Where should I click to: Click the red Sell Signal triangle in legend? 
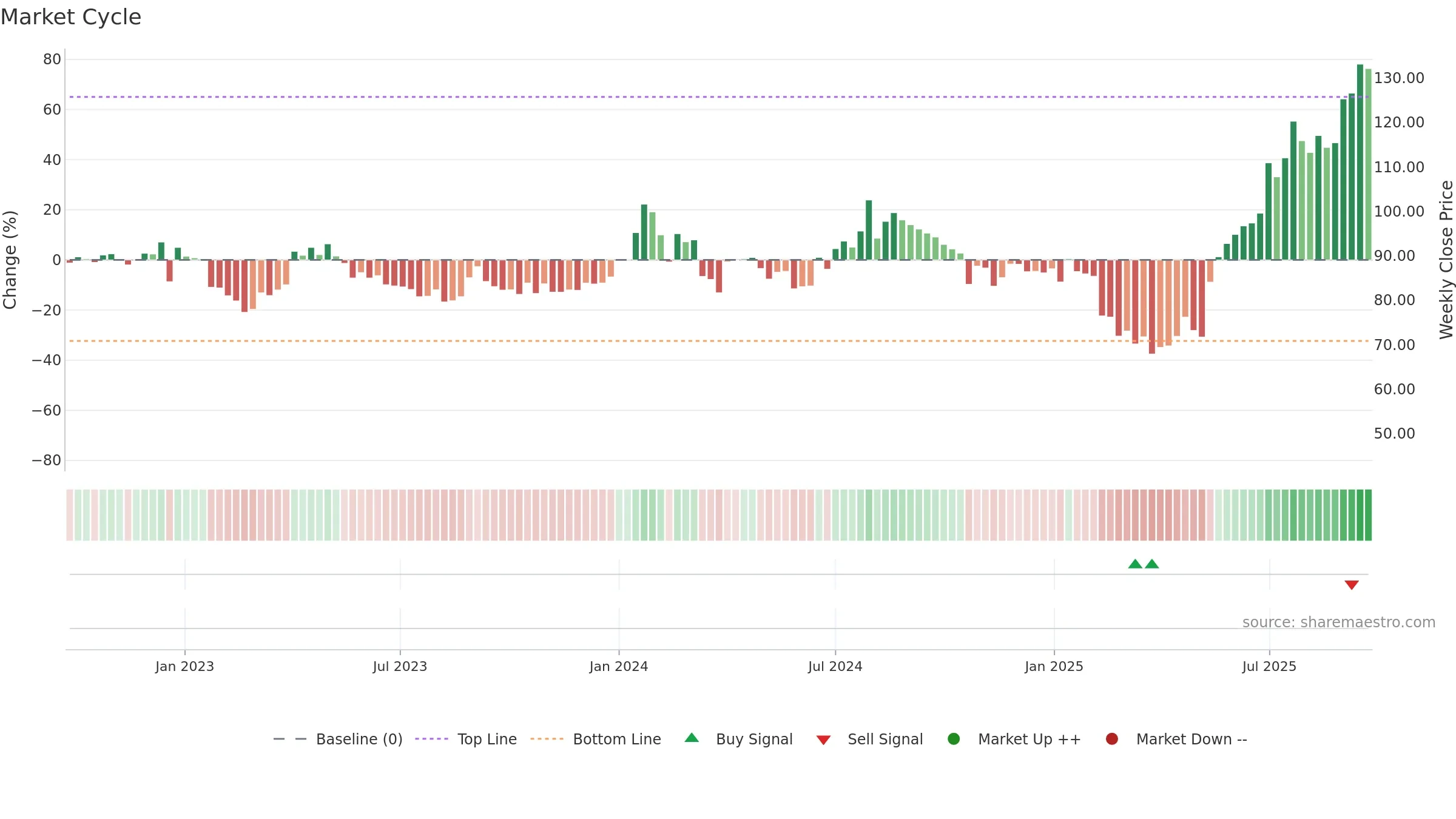(823, 740)
